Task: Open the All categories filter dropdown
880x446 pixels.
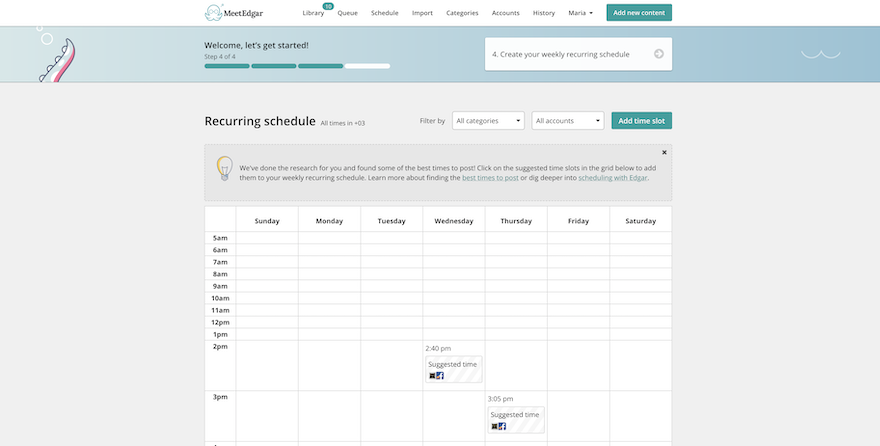Action: (488, 121)
